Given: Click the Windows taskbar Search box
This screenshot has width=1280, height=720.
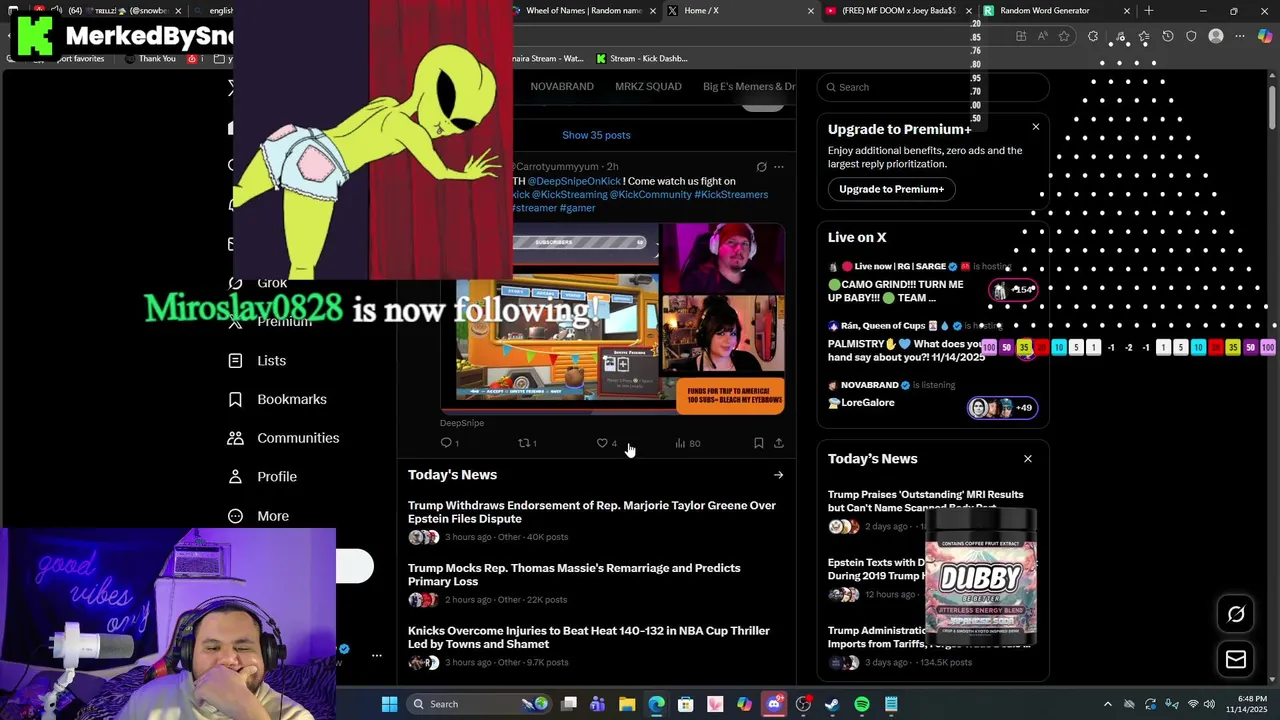Looking at the screenshot, I should 480,704.
